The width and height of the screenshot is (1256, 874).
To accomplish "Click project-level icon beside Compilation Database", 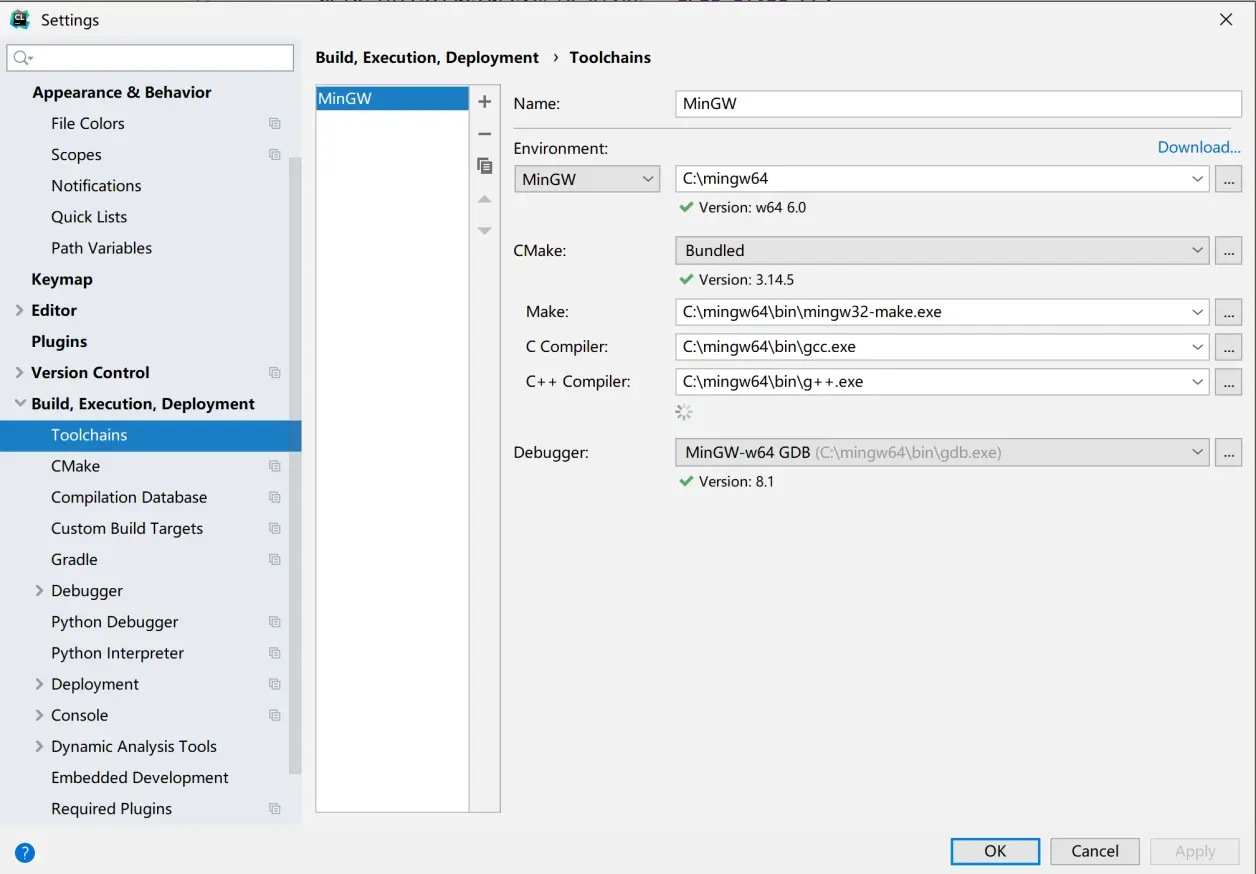I will point(275,497).
